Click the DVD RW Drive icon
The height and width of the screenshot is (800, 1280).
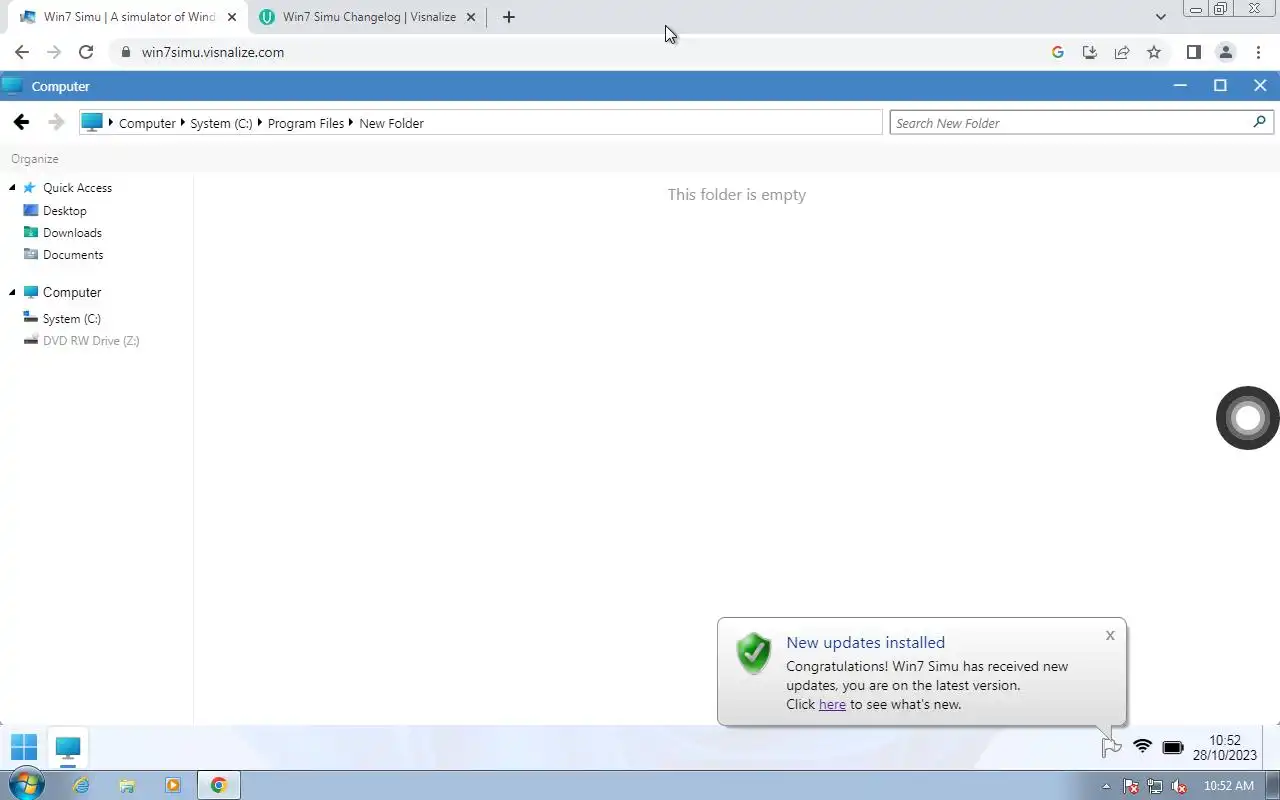coord(31,340)
